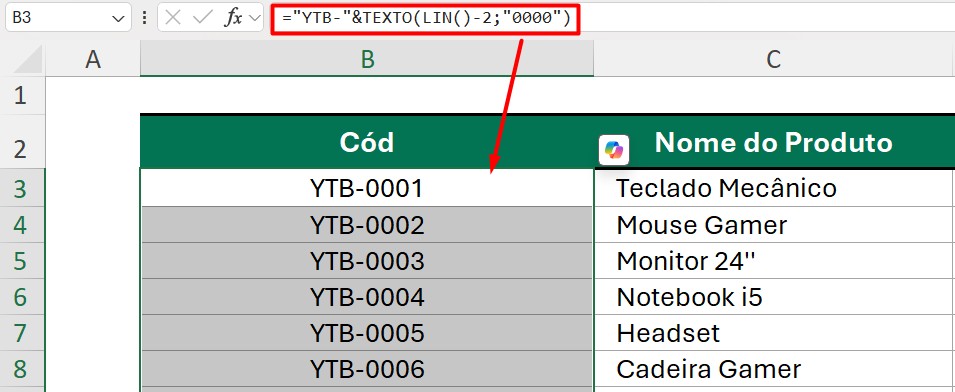955x392 pixels.
Task: Click the Insert Function fx icon
Action: 233,18
